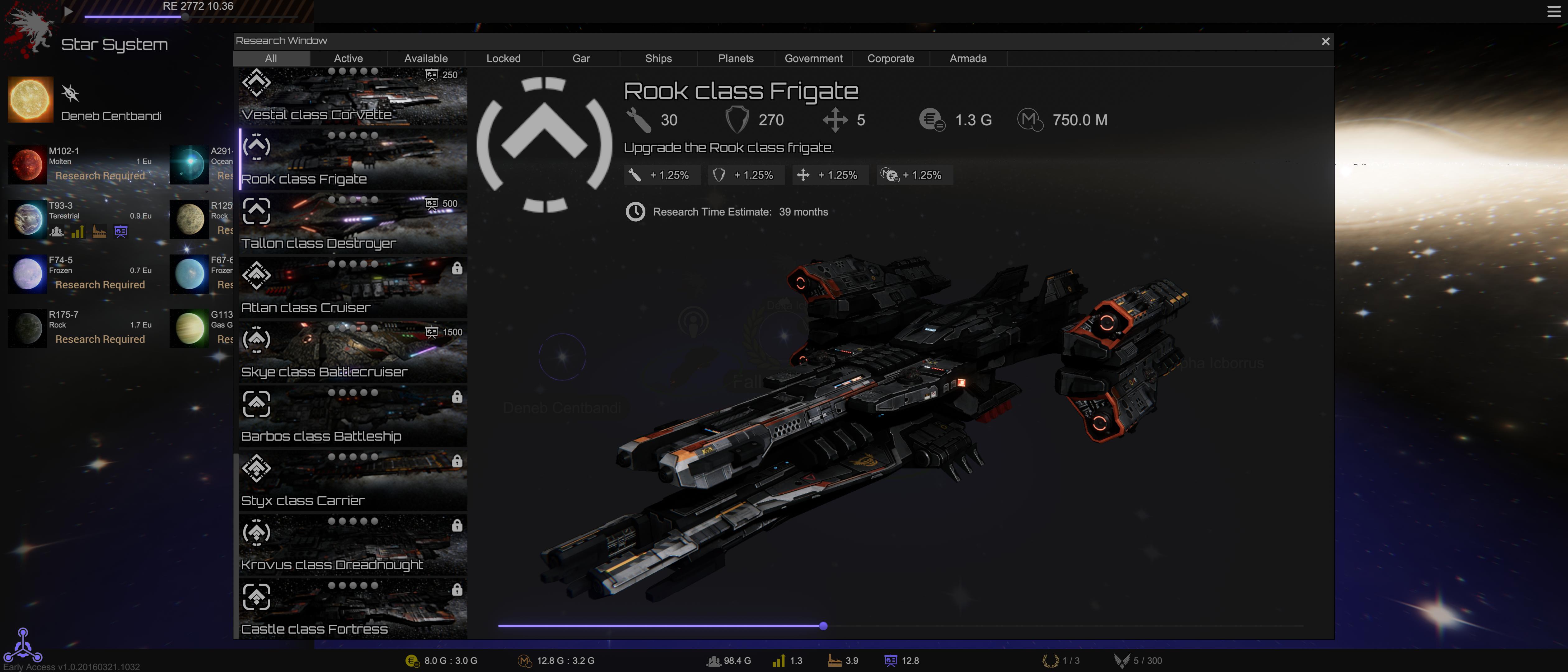Select Castle class Fortress research item
Image resolution: width=1568 pixels, height=672 pixels.
pyautogui.click(x=353, y=609)
